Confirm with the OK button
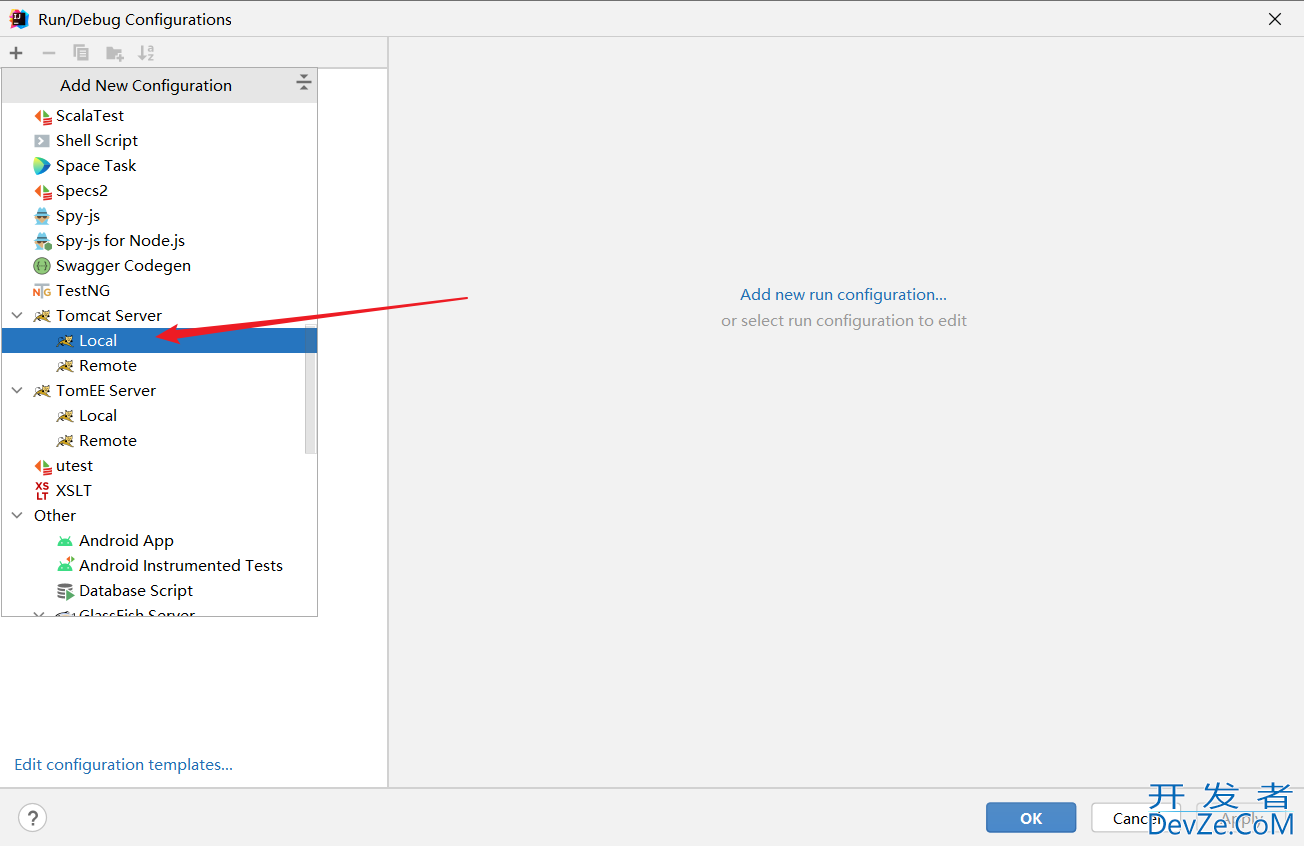 click(x=1031, y=818)
